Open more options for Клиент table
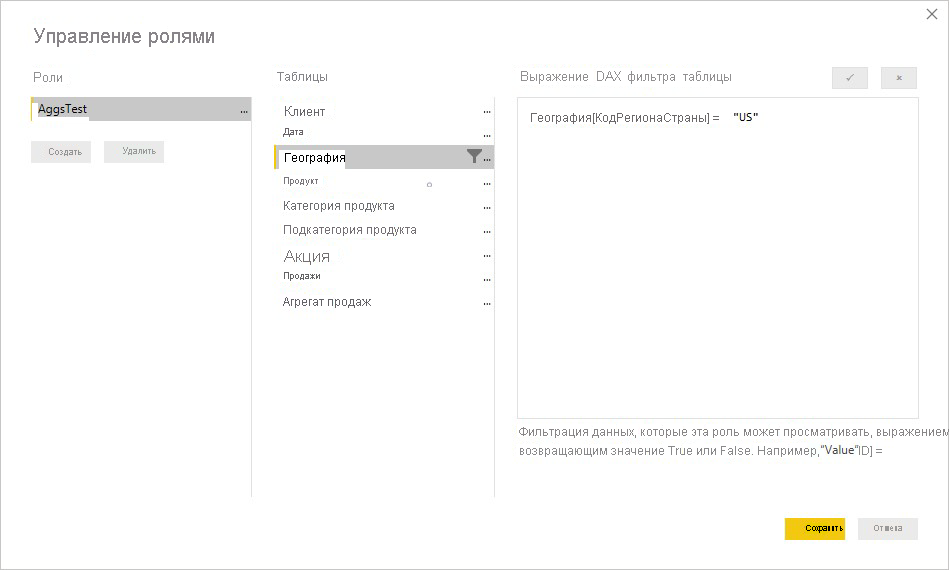The width and height of the screenshot is (949, 570). click(x=487, y=112)
